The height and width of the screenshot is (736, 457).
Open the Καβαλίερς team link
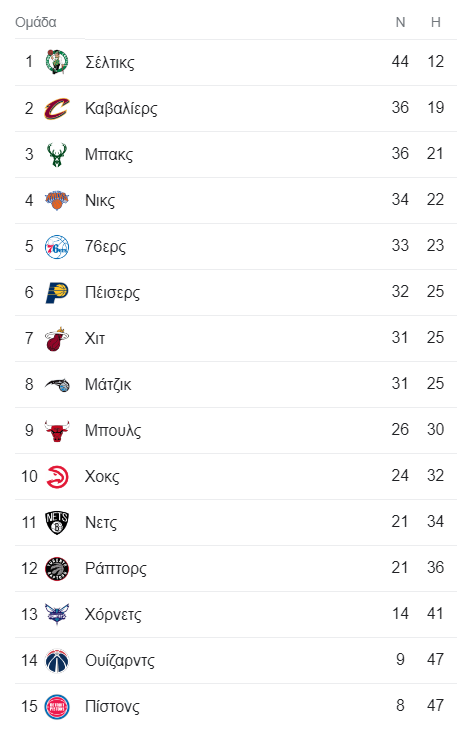(121, 108)
